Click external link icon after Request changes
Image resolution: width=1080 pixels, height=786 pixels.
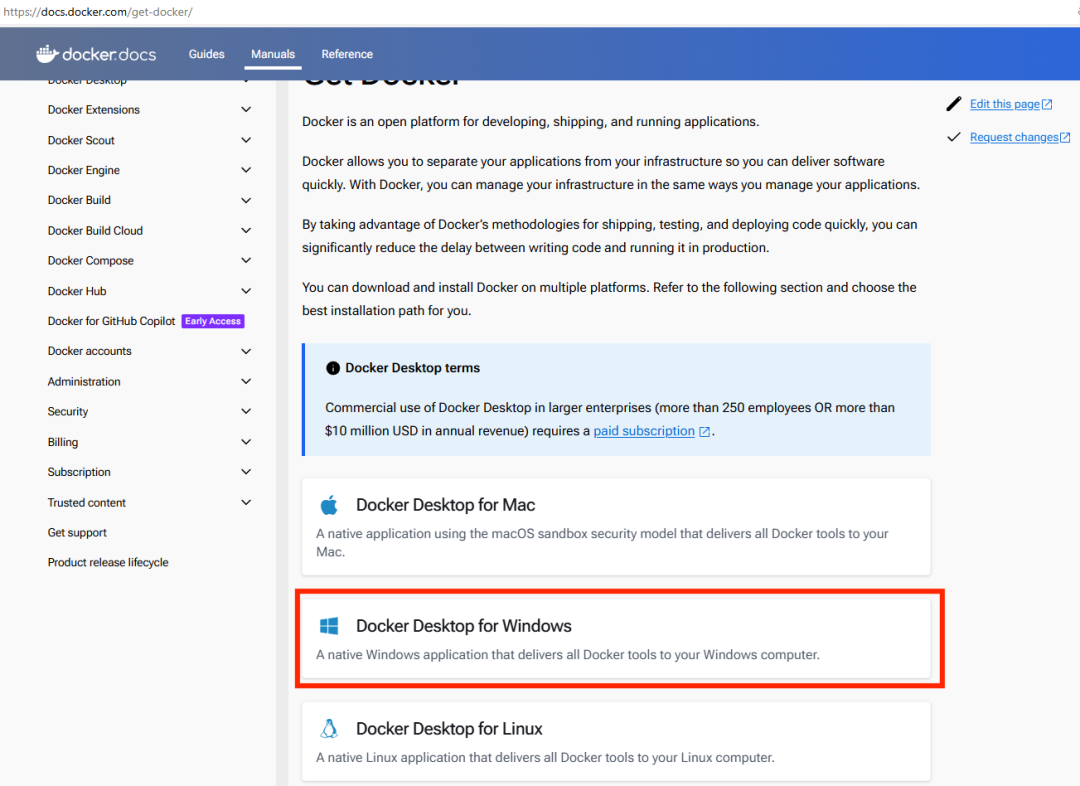click(1065, 137)
